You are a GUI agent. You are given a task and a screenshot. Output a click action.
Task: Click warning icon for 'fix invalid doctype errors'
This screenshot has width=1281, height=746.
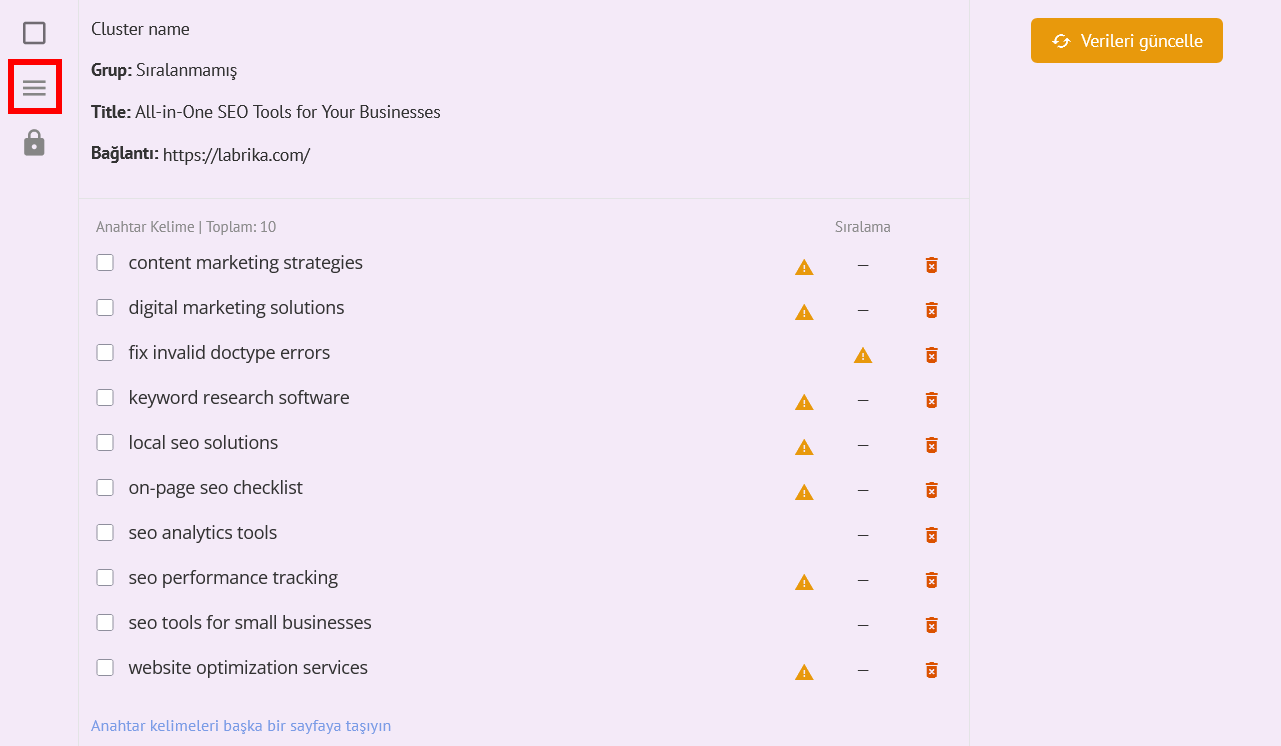point(863,356)
